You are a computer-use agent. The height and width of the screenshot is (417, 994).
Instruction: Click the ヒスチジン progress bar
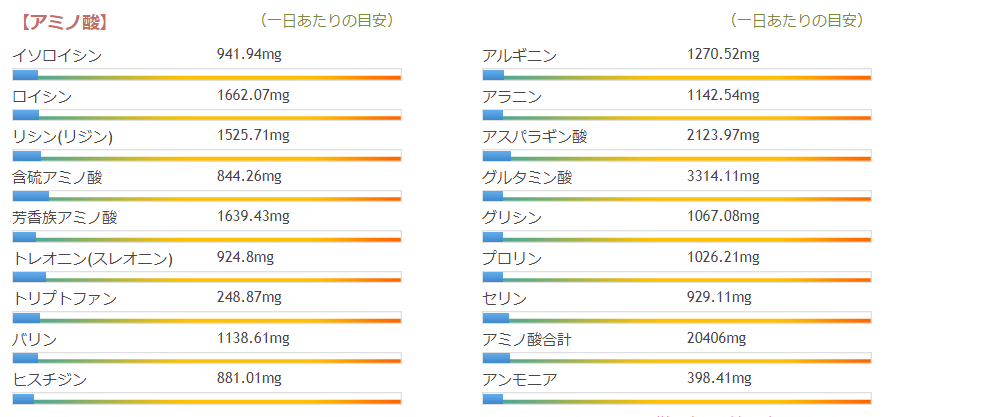(x=206, y=399)
